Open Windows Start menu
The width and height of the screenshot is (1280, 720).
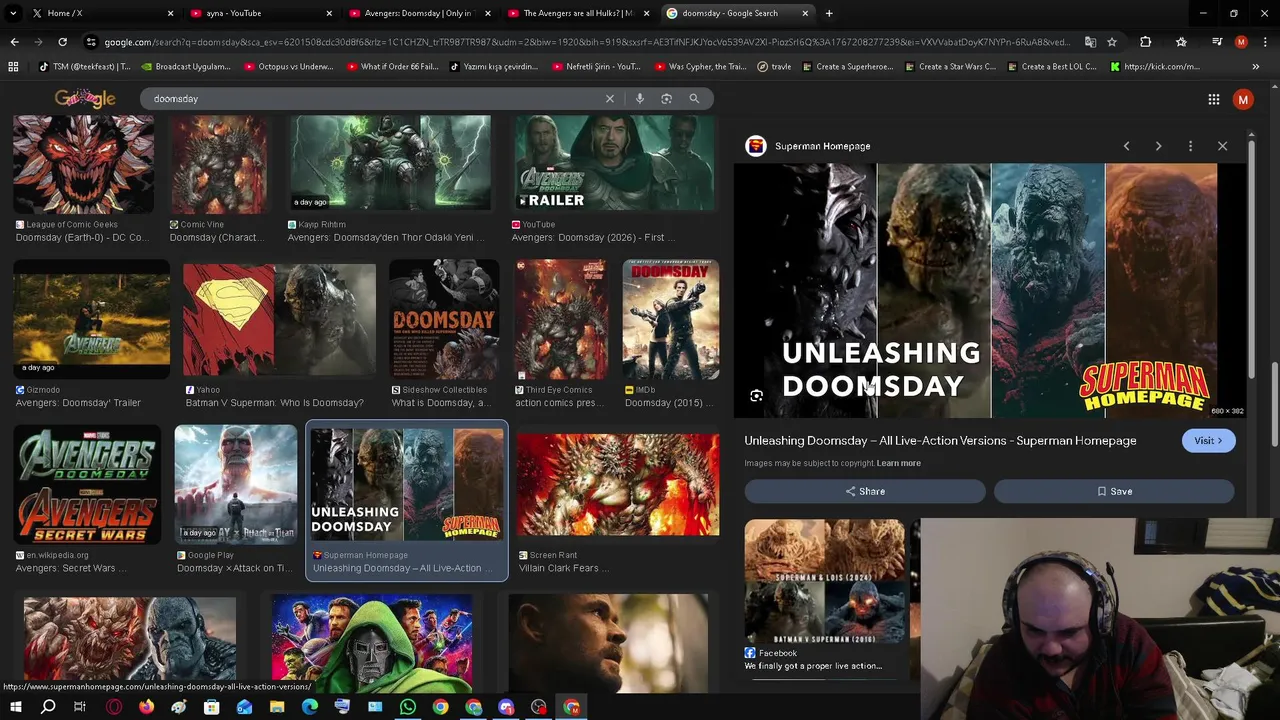[x=15, y=707]
